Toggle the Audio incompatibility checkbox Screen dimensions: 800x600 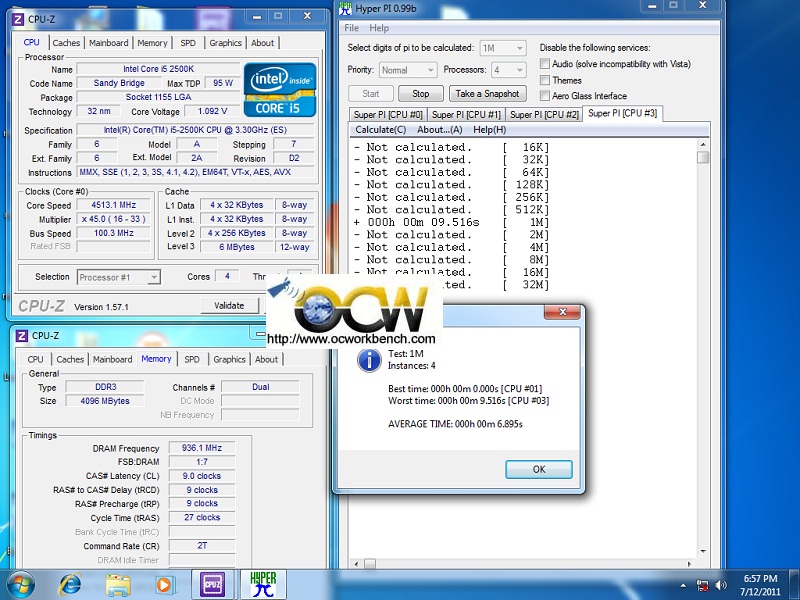click(x=545, y=64)
